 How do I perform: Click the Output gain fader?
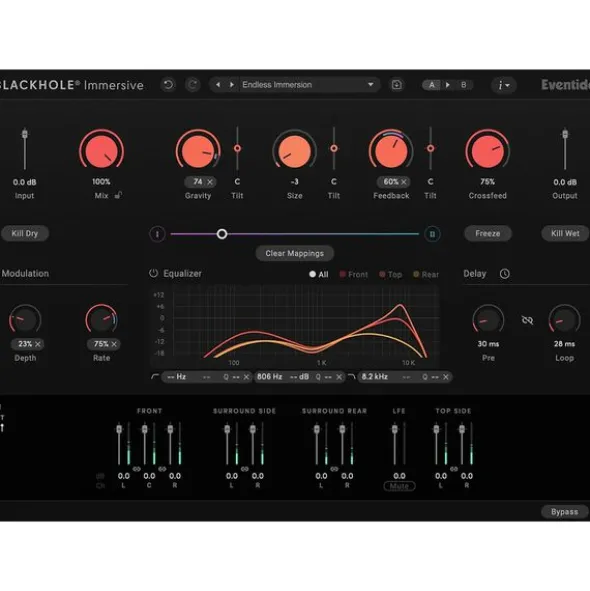coord(565,134)
